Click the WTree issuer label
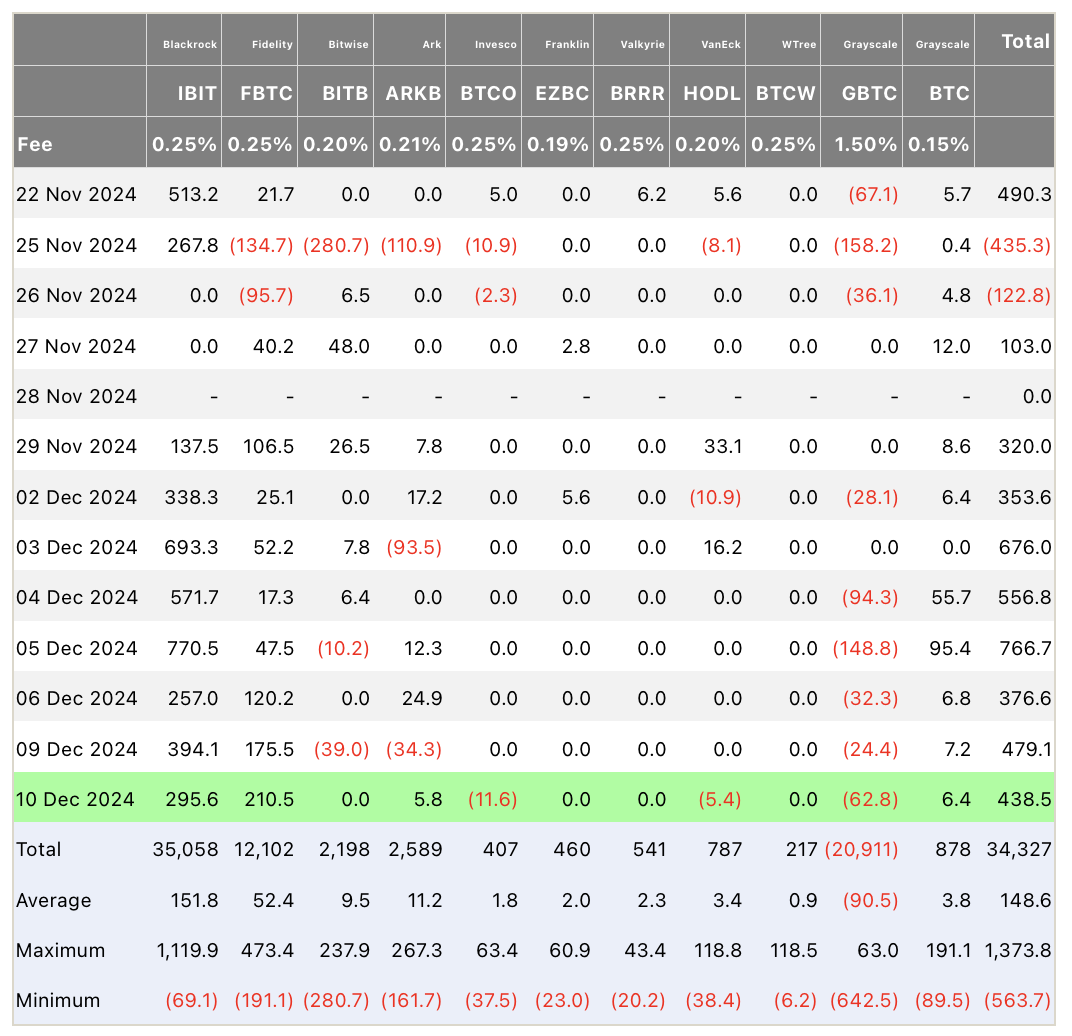 [x=799, y=44]
